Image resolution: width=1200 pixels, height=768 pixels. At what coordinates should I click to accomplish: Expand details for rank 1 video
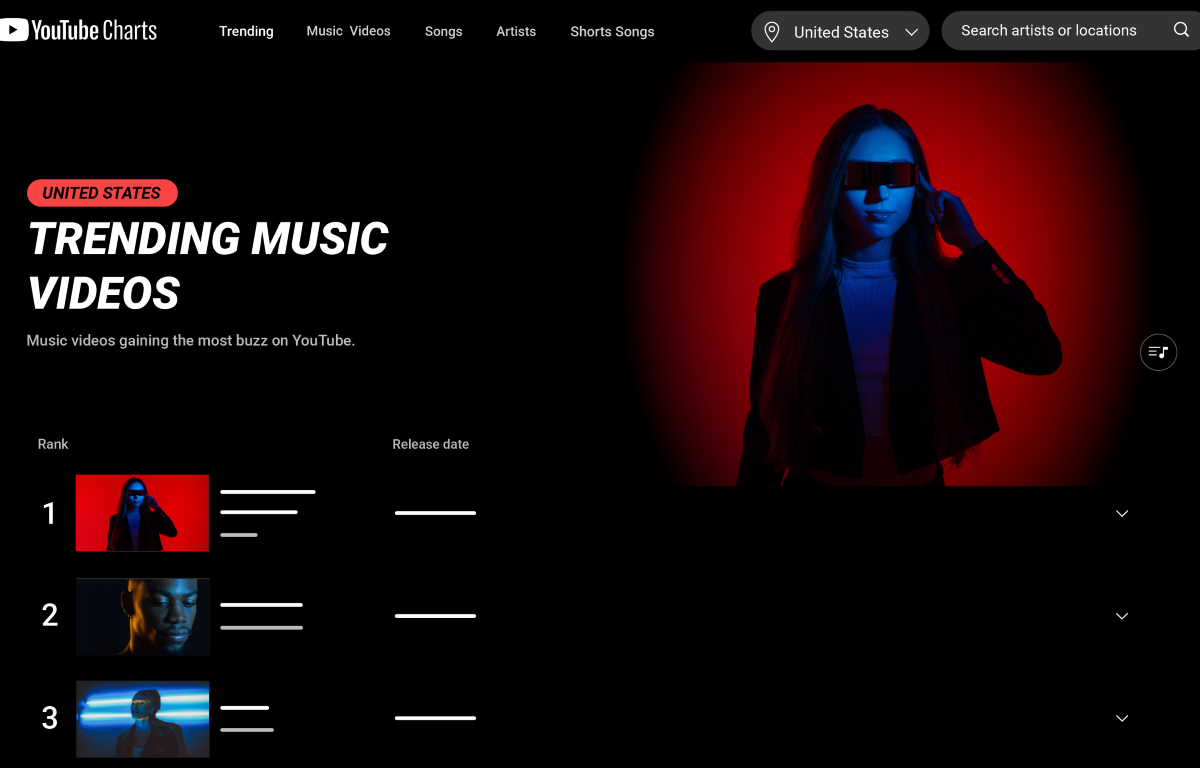click(1122, 513)
